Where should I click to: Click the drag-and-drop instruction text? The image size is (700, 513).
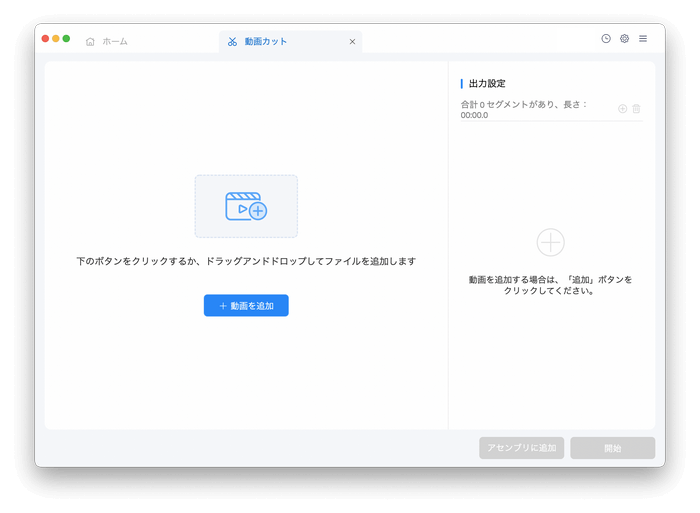coord(246,261)
